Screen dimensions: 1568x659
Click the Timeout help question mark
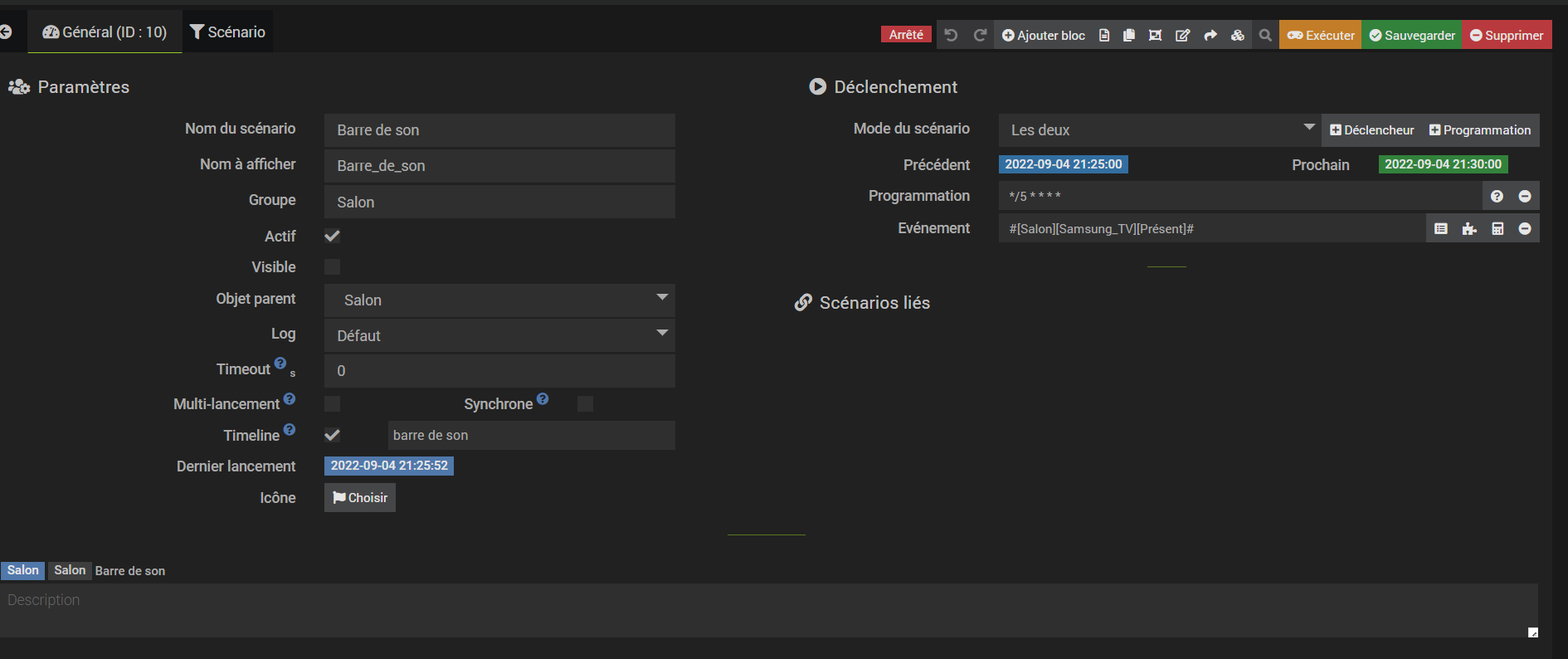pyautogui.click(x=280, y=364)
